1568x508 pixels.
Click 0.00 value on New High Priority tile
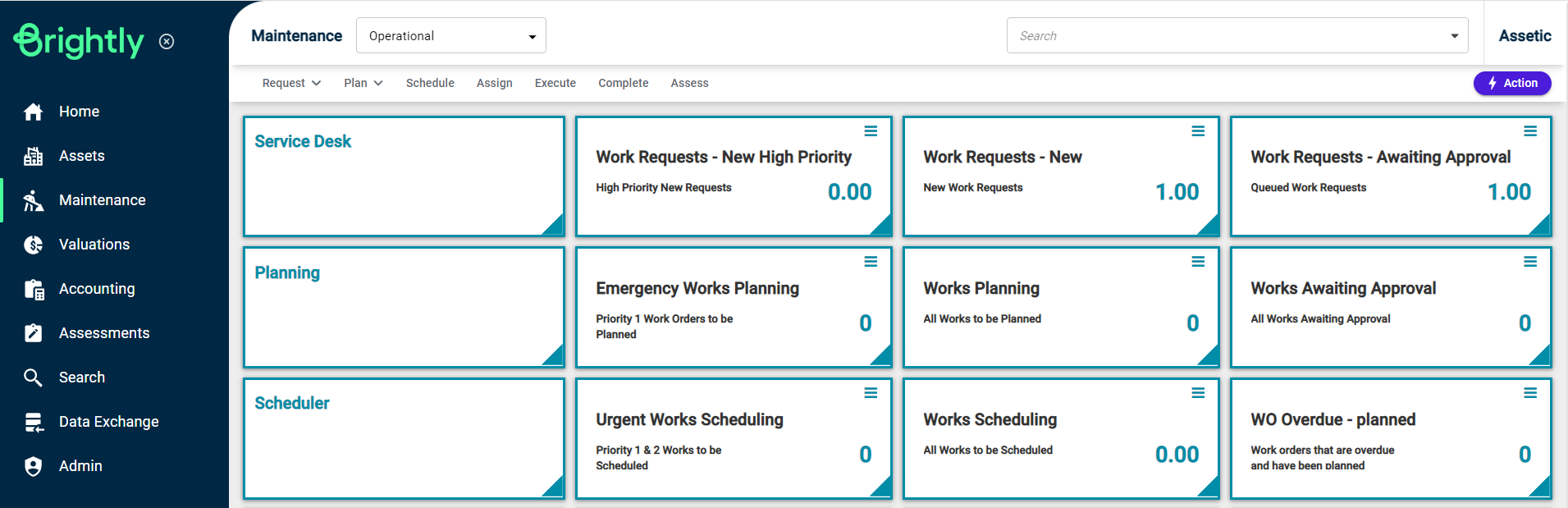849,192
